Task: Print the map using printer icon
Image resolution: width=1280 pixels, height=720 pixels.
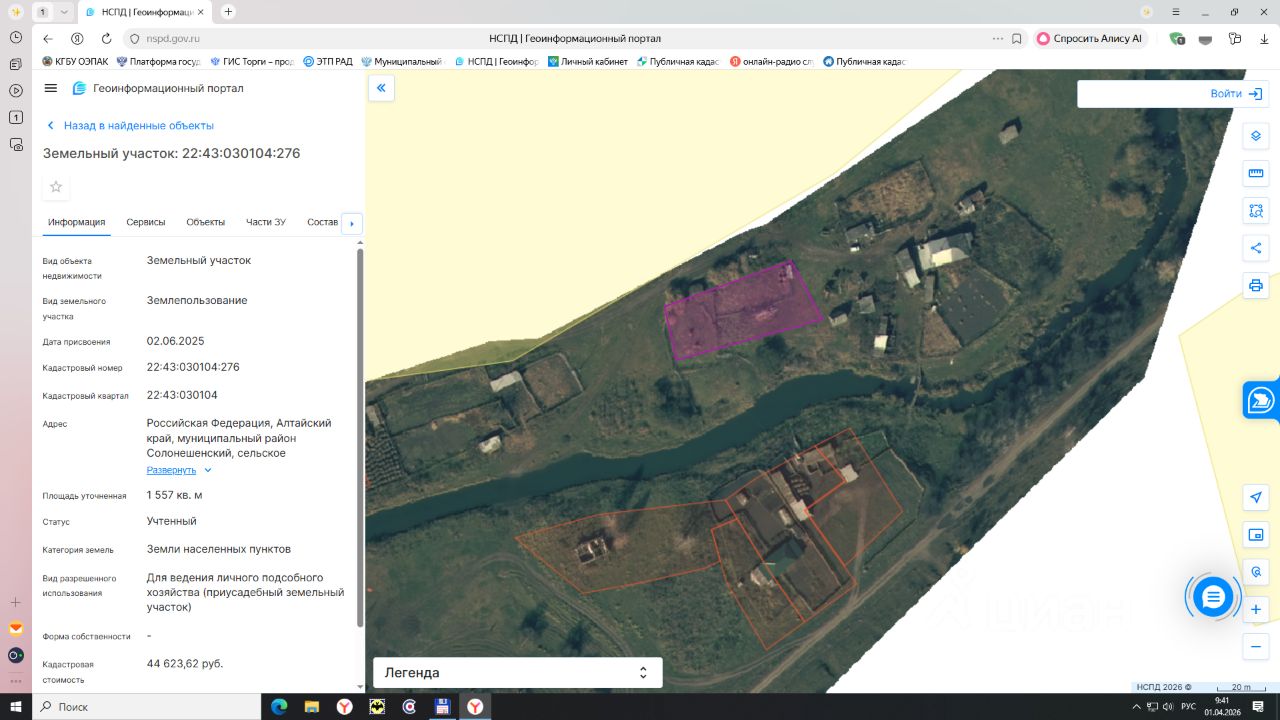Action: coord(1256,285)
